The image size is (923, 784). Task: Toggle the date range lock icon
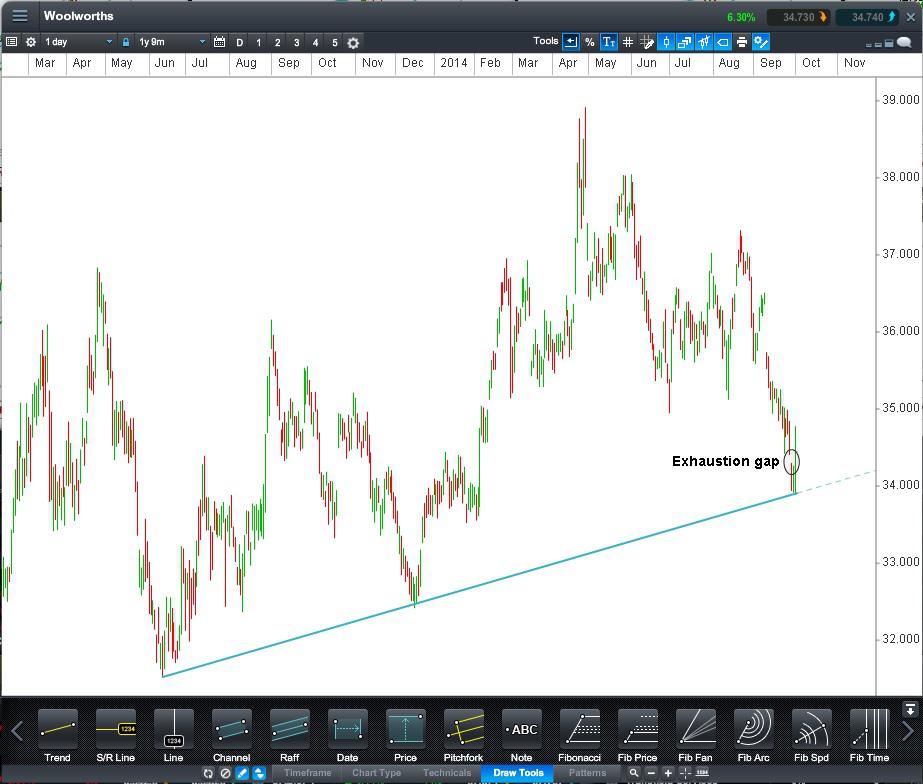click(125, 42)
